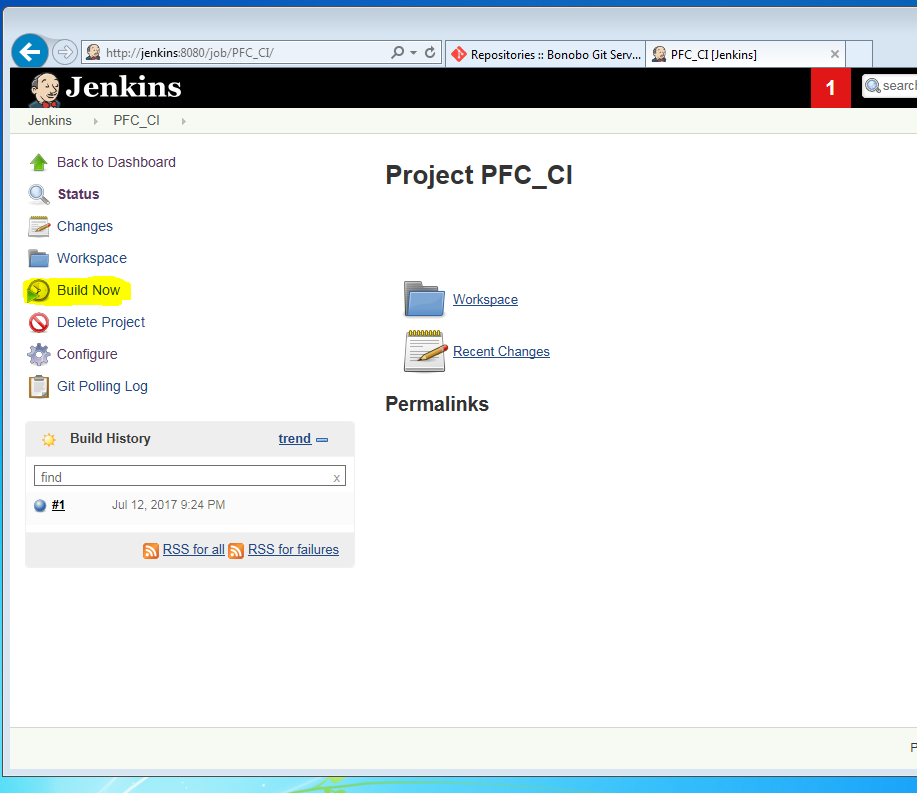917x793 pixels.
Task: Open the Git Polling Log link
Action: (x=102, y=387)
